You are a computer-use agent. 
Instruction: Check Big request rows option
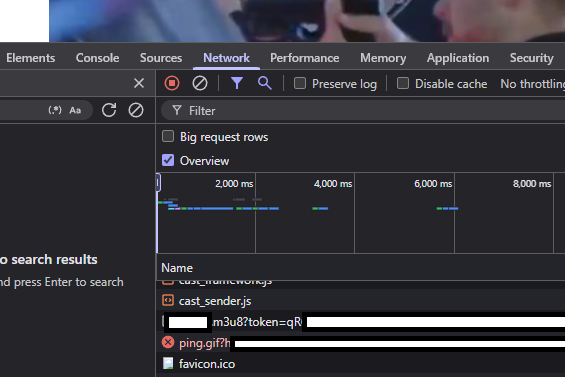168,136
